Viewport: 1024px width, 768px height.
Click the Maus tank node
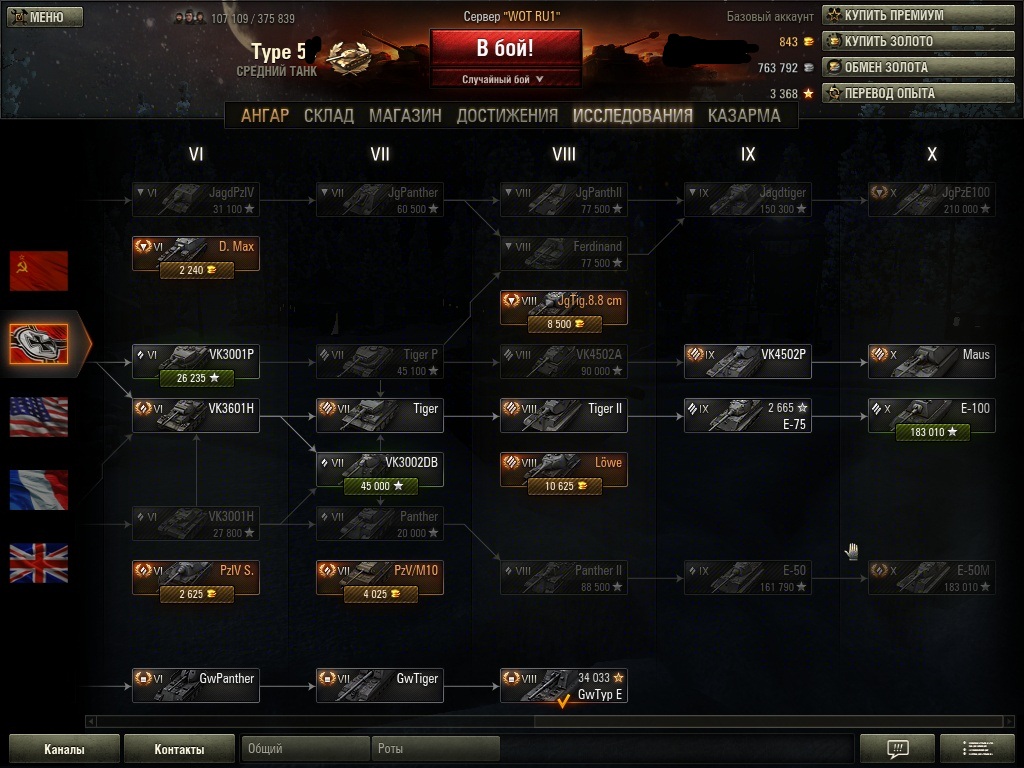click(931, 361)
